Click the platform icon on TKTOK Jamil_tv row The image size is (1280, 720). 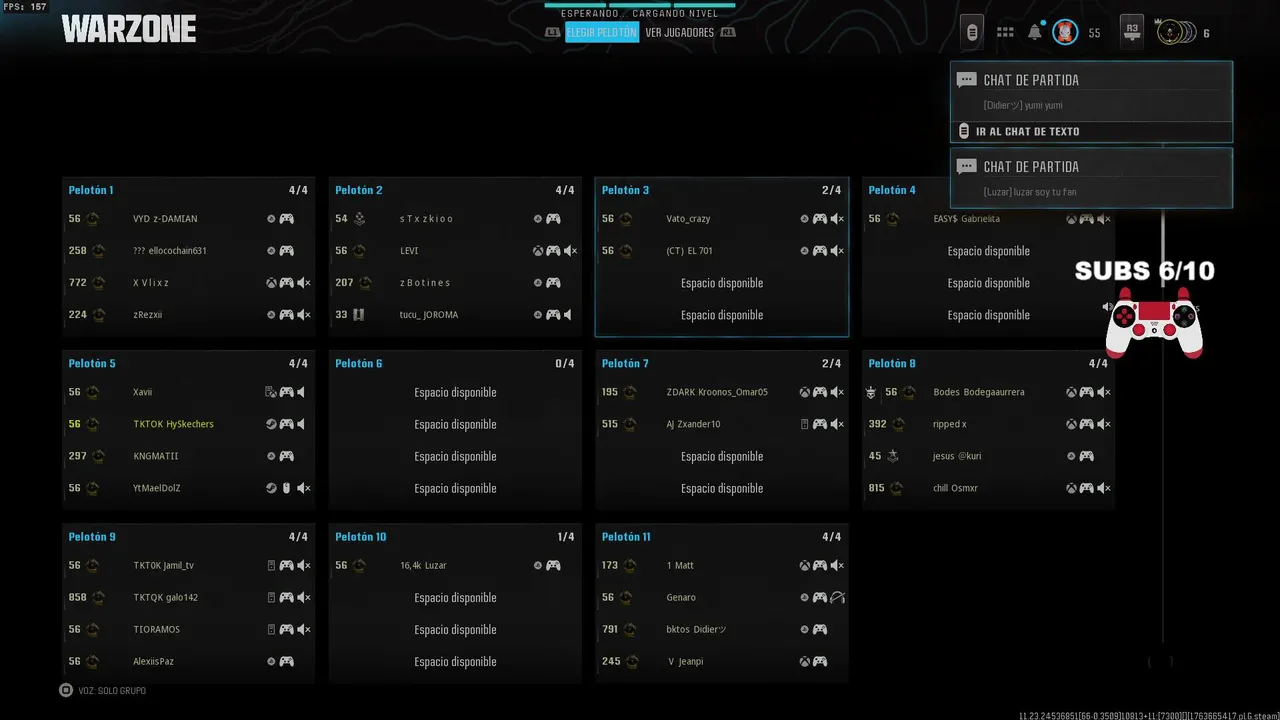click(x=271, y=565)
